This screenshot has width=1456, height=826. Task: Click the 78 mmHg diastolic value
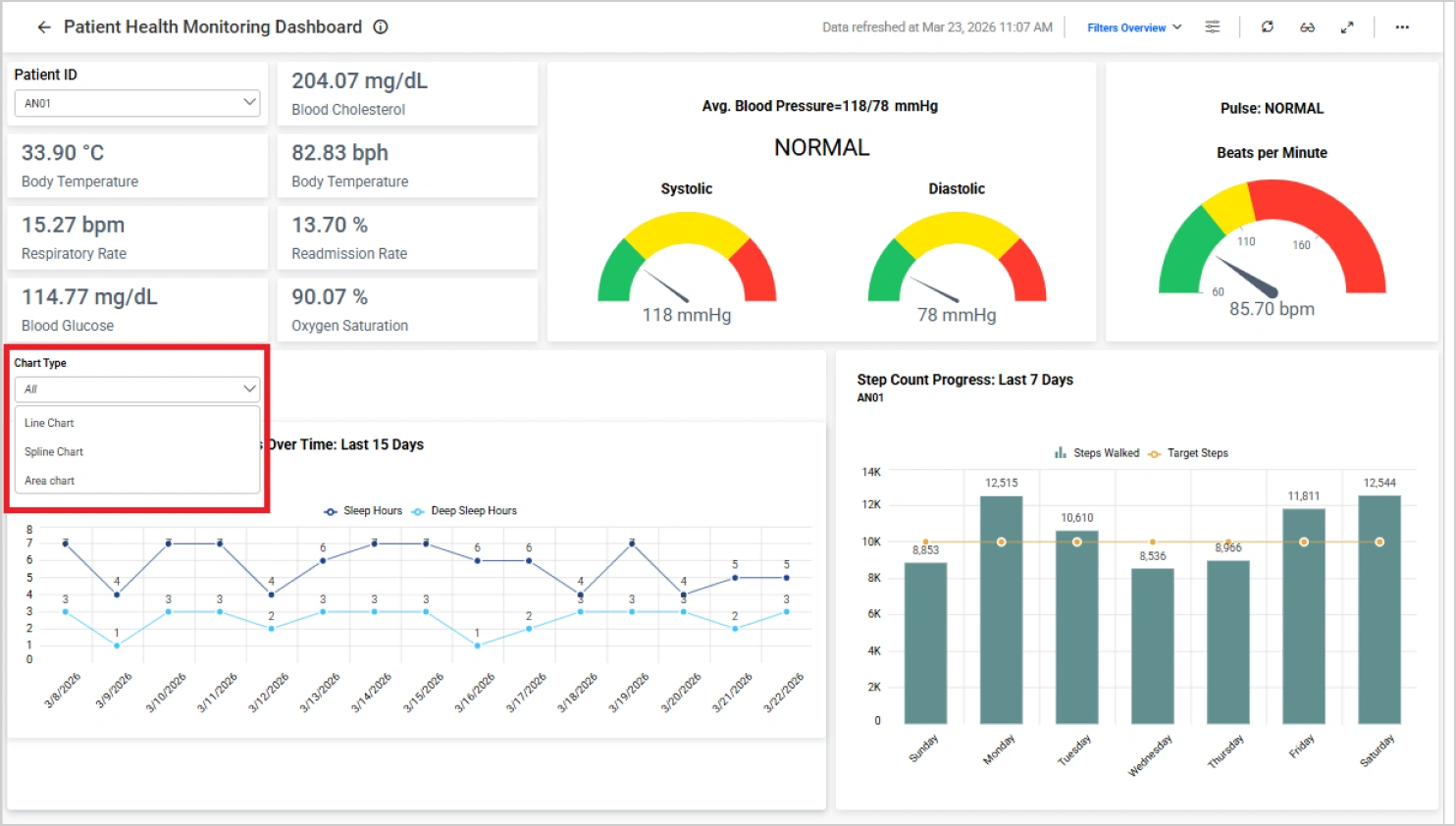coord(957,315)
